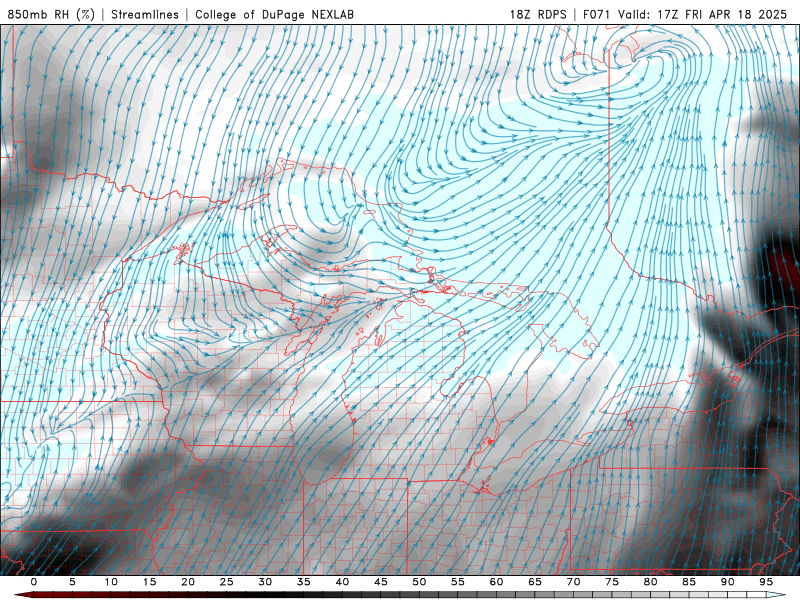Click the 95 value on the RH color scale
The image size is (800, 600).
point(766,582)
